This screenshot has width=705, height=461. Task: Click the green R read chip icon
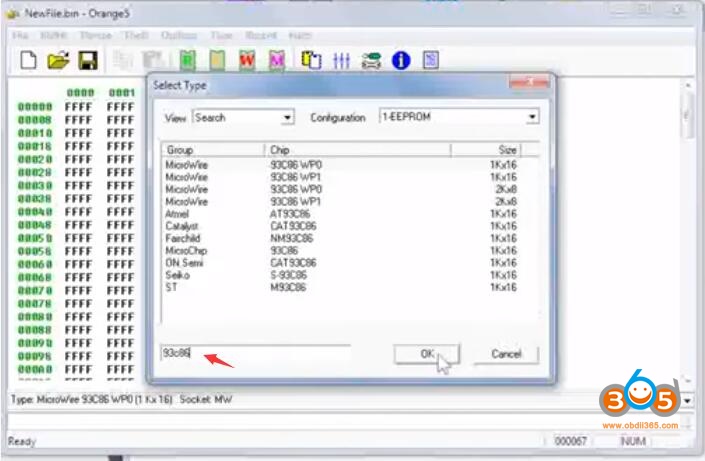tap(187, 60)
